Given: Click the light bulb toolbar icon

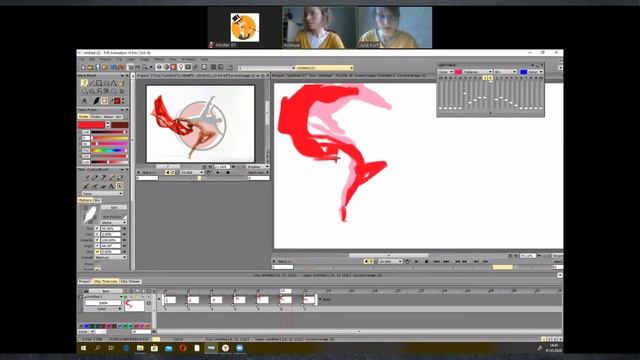Looking at the screenshot, I should coord(181,67).
